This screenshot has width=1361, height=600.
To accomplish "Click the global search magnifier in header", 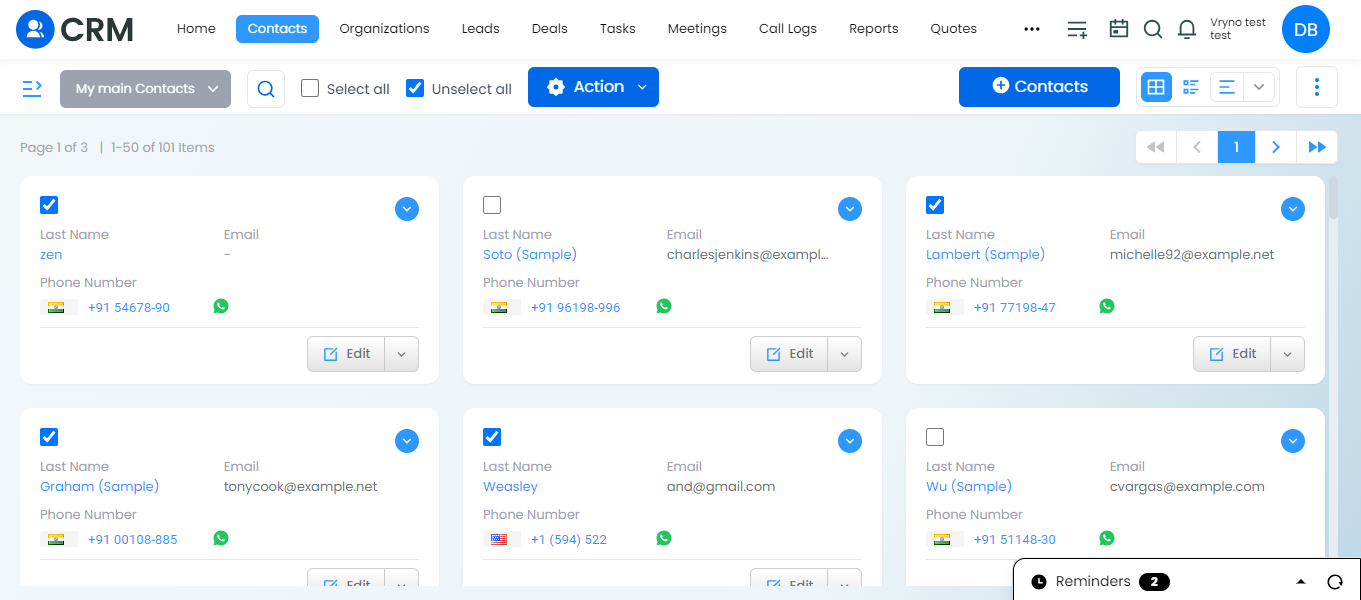I will pyautogui.click(x=1153, y=29).
